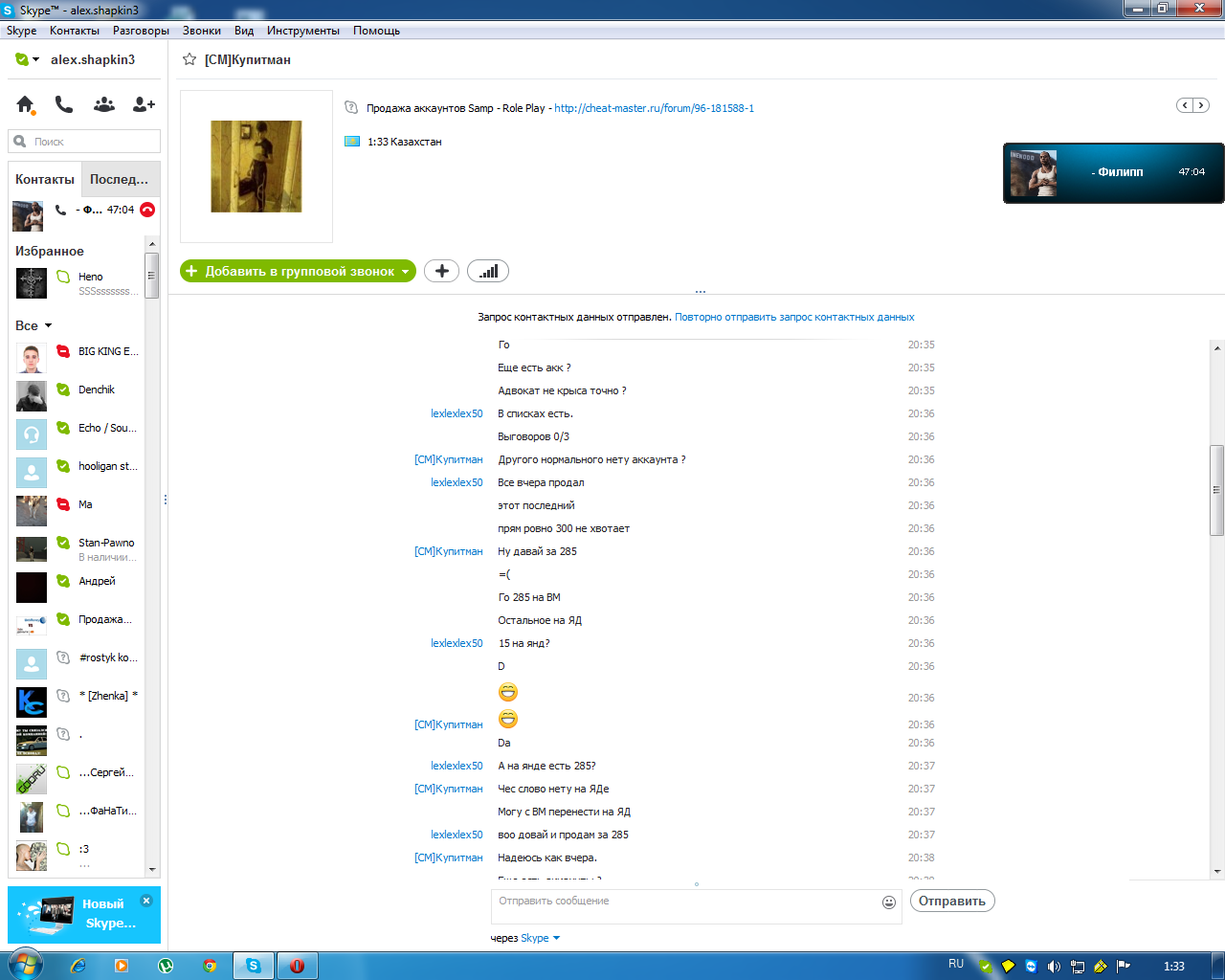
Task: Click the RU language indicator
Action: (956, 964)
